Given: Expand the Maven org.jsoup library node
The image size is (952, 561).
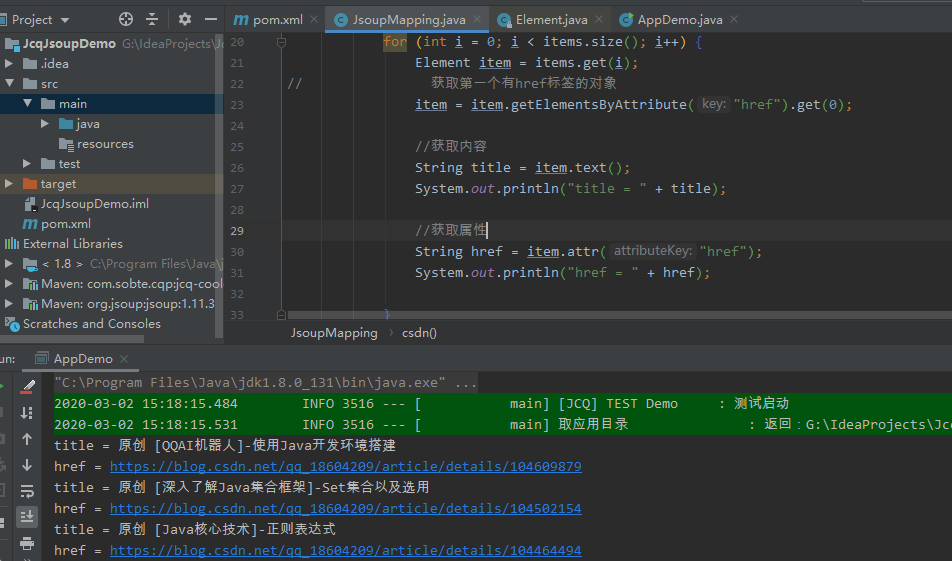Looking at the screenshot, I should 9,304.
